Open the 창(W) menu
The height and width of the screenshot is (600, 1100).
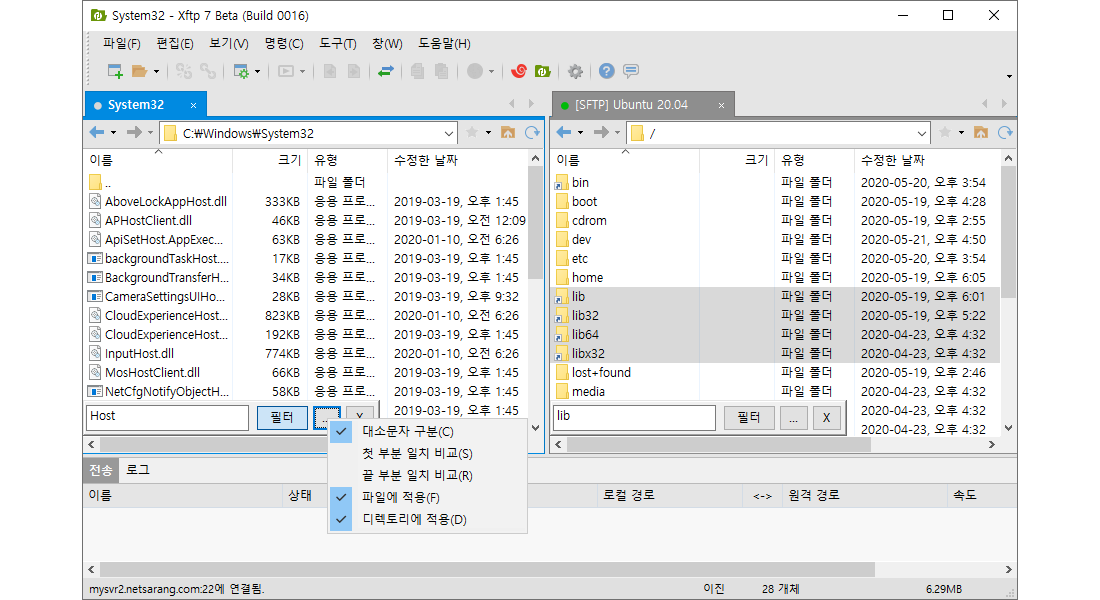pos(387,44)
